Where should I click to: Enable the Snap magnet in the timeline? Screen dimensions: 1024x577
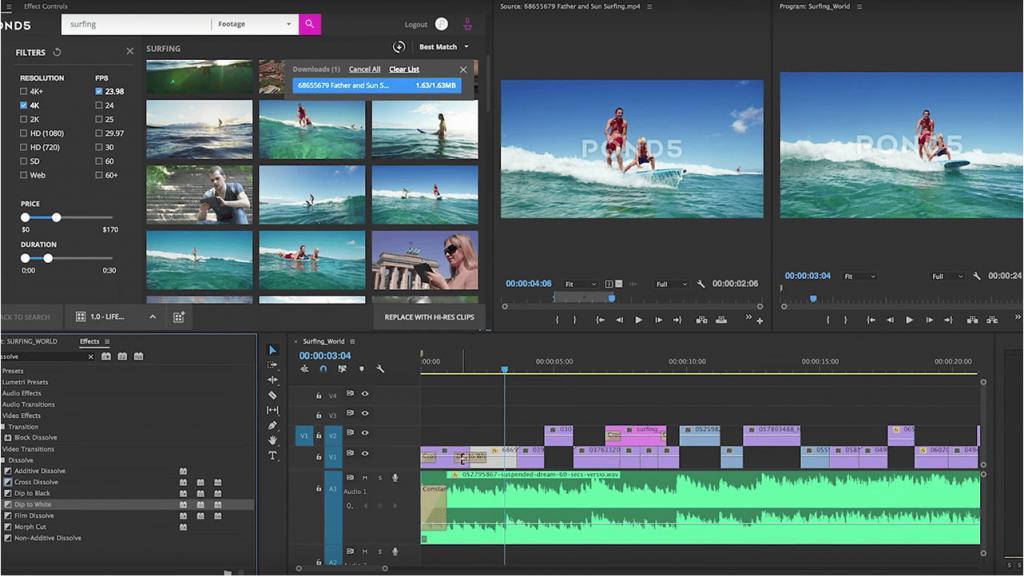coord(324,368)
